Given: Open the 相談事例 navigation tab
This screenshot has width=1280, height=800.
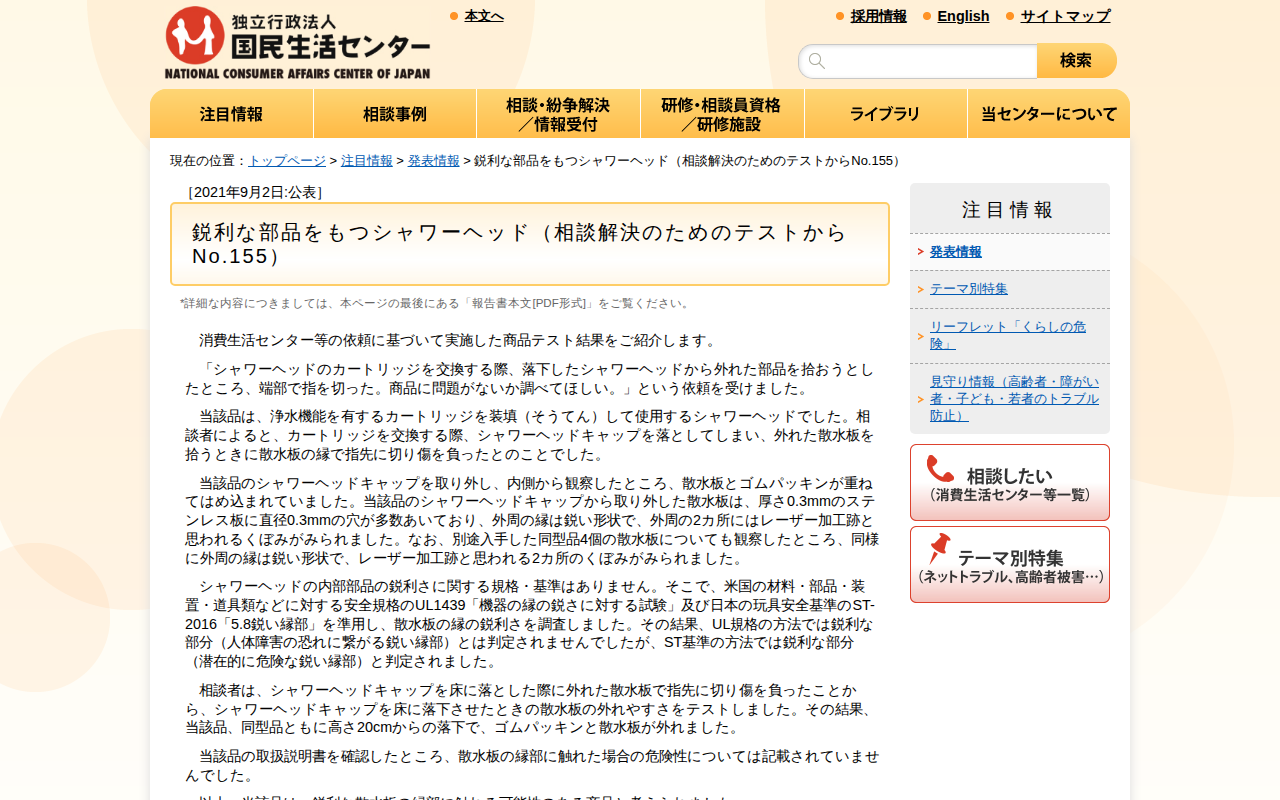Looking at the screenshot, I should (x=395, y=114).
